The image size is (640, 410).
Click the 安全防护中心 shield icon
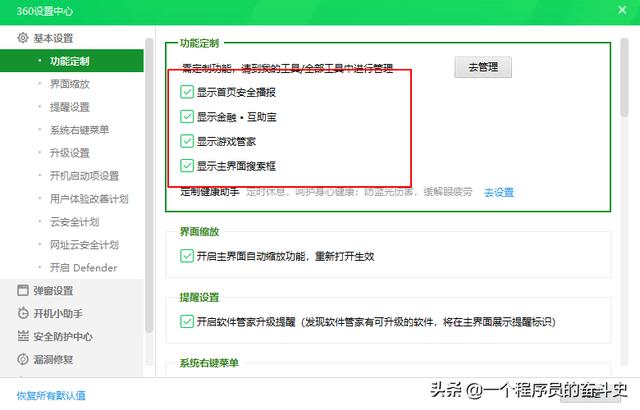click(x=23, y=337)
